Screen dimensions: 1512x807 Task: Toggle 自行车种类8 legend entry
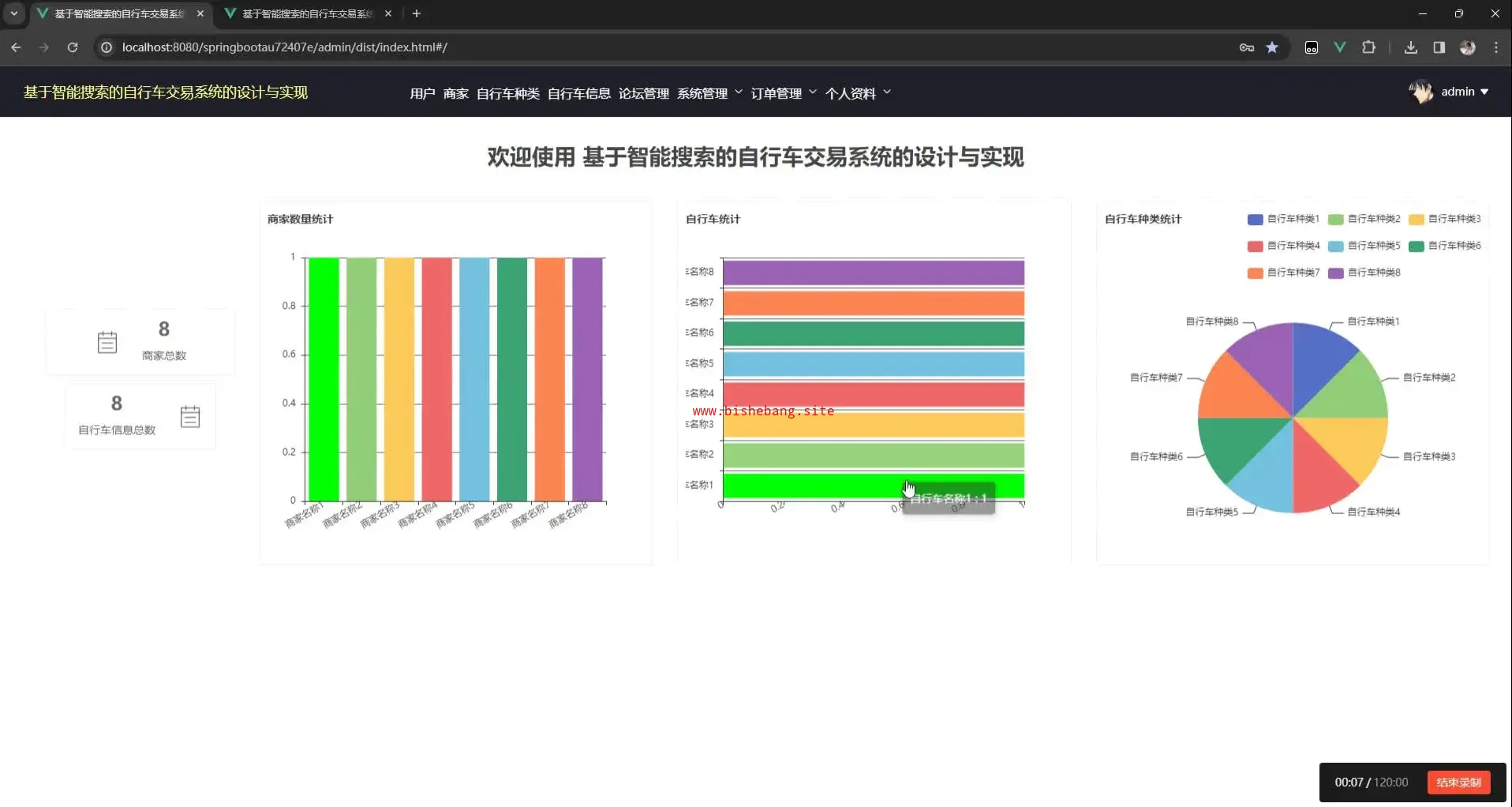coord(1364,272)
